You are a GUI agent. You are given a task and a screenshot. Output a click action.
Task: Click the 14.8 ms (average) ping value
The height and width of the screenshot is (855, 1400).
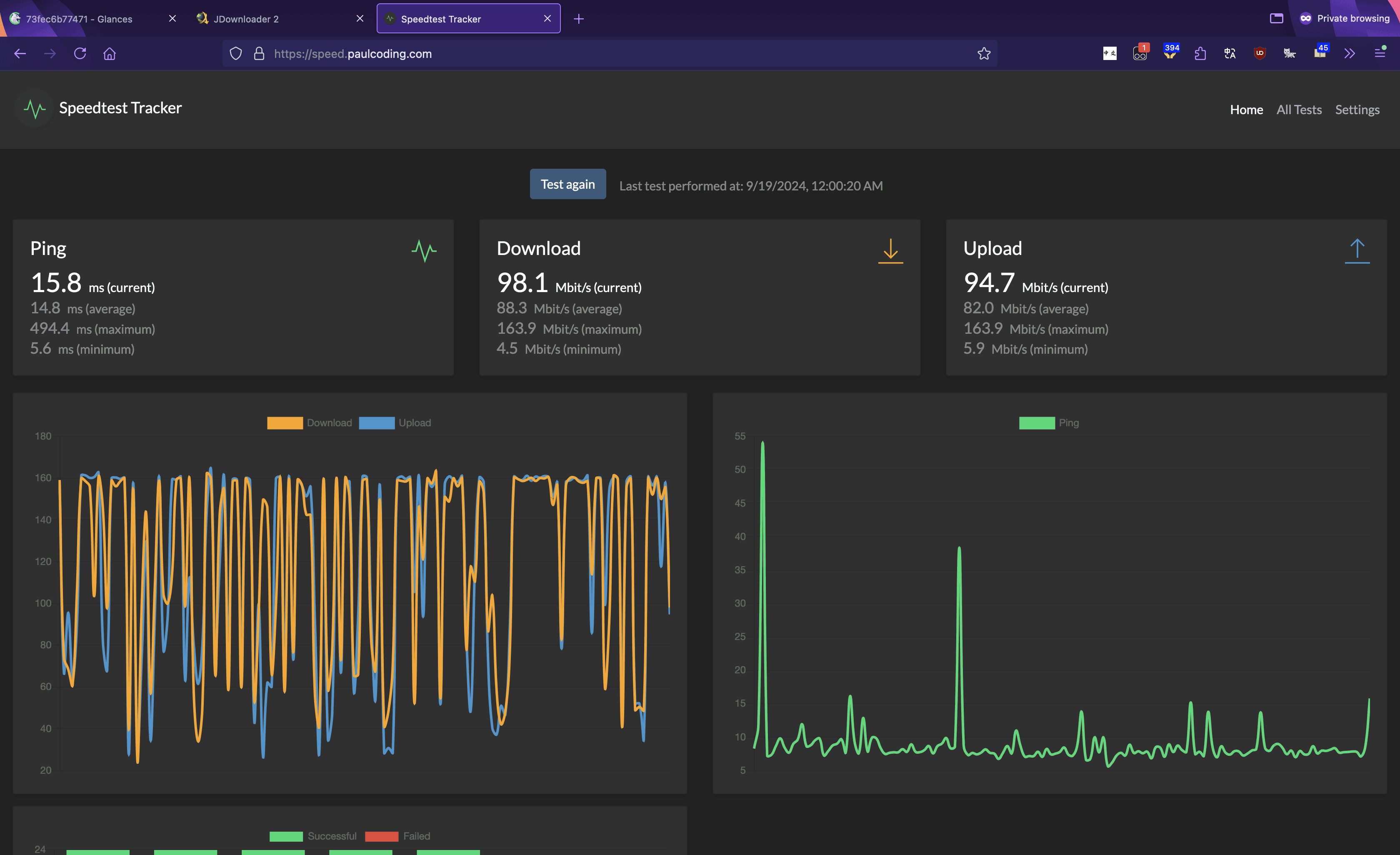pyautogui.click(x=83, y=308)
